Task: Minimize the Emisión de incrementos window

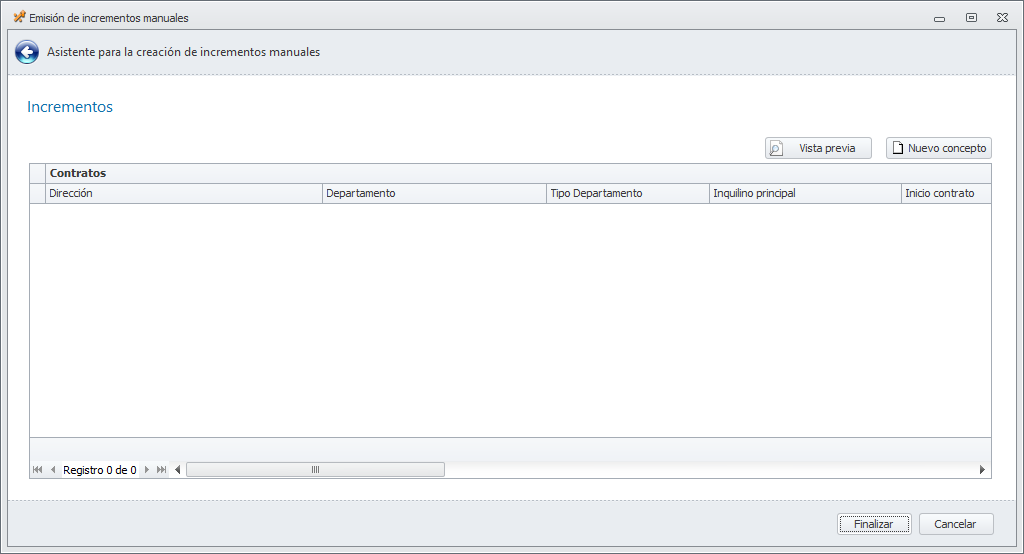Action: [x=940, y=18]
